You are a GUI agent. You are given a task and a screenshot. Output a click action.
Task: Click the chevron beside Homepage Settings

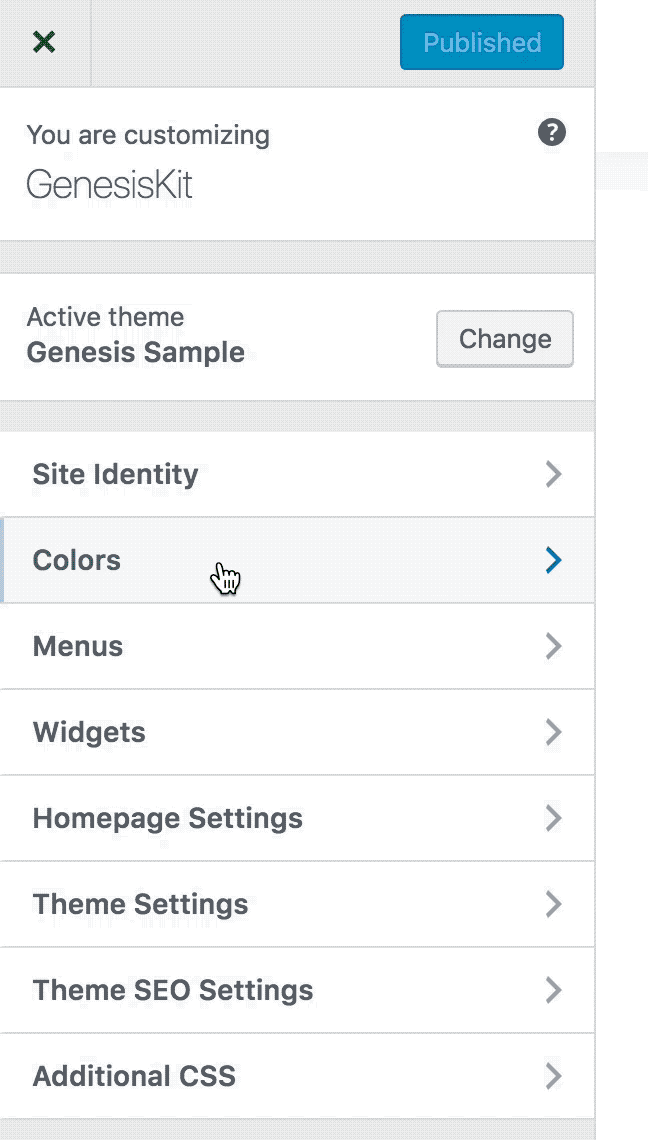pos(553,818)
